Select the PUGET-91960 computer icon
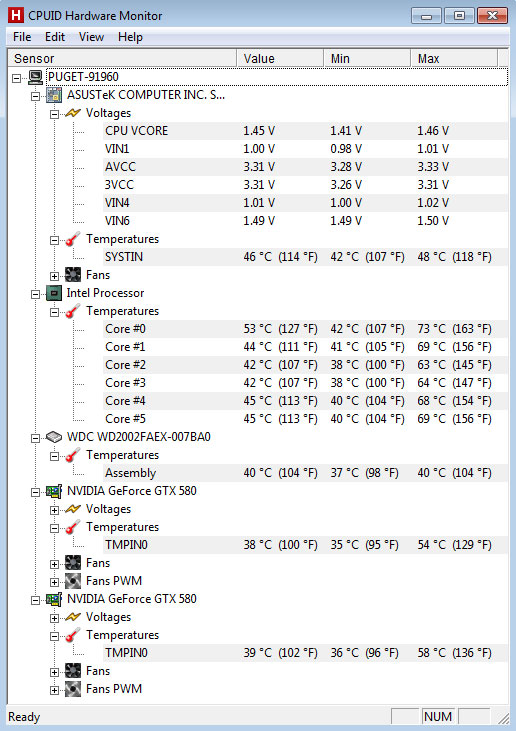Screen dimensions: 516x731 click(35, 77)
